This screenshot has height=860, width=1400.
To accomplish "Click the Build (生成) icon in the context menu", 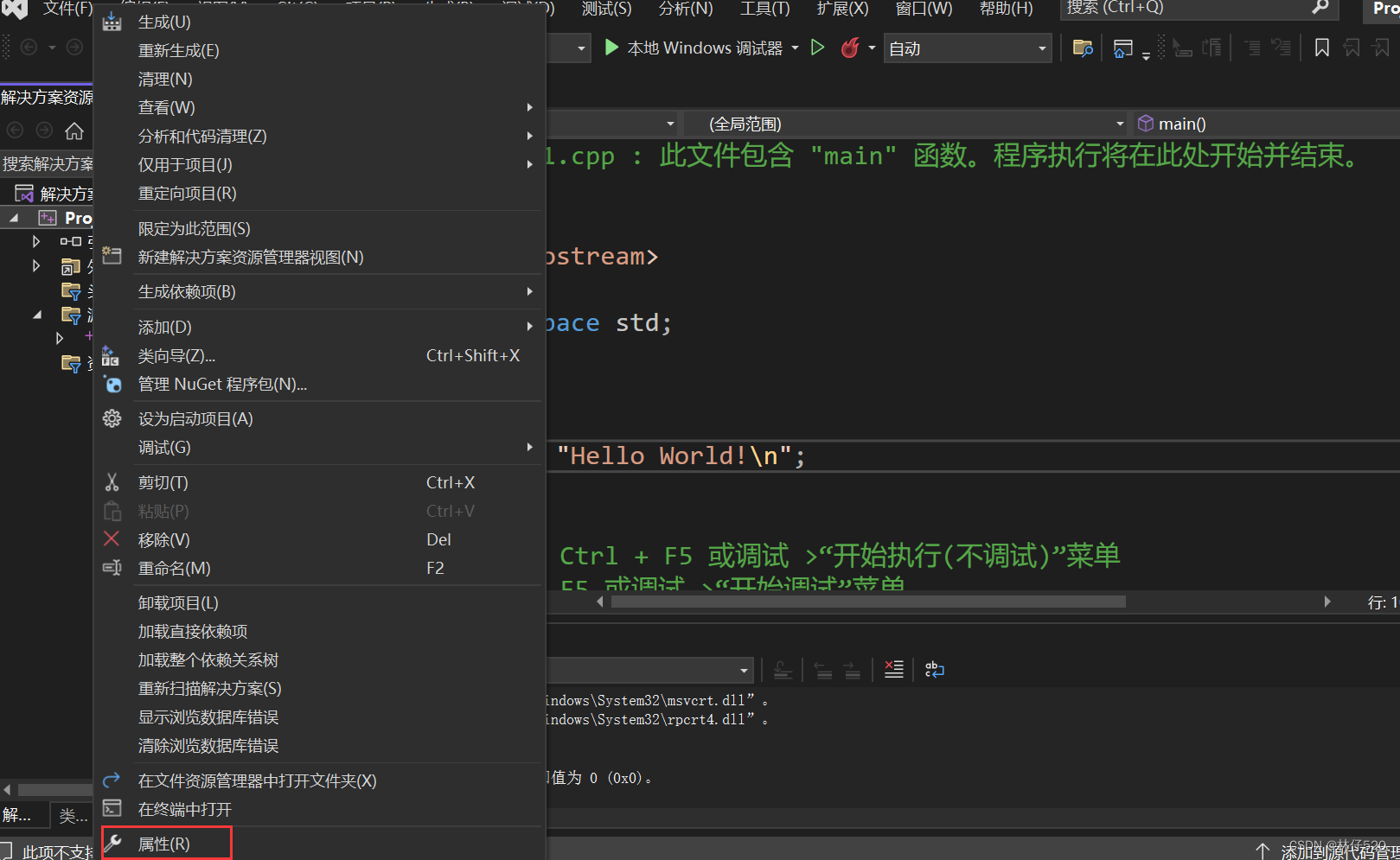I will (112, 22).
